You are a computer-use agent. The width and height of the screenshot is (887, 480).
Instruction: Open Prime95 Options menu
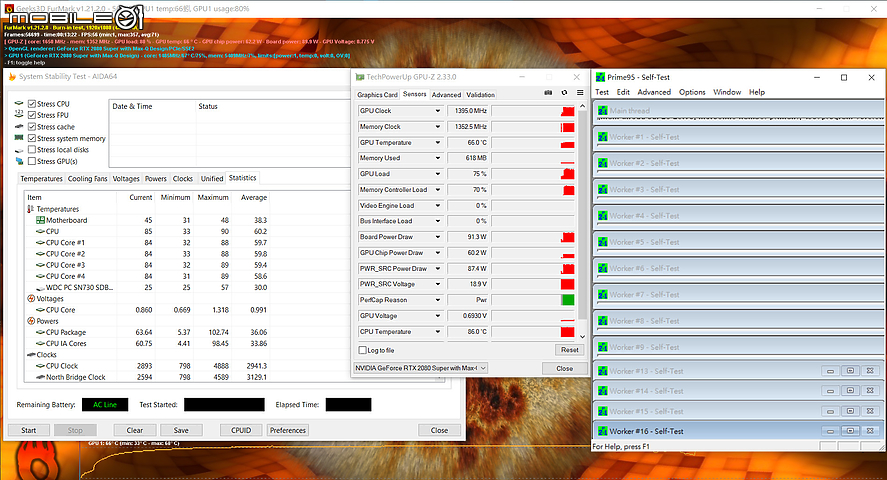(x=692, y=92)
